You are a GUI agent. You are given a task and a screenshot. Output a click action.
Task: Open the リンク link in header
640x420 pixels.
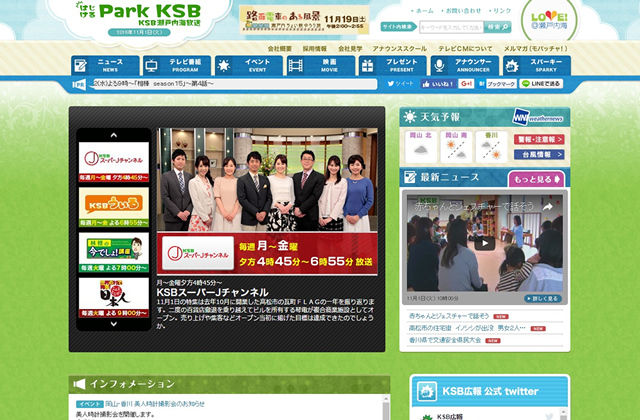pyautogui.click(x=500, y=11)
